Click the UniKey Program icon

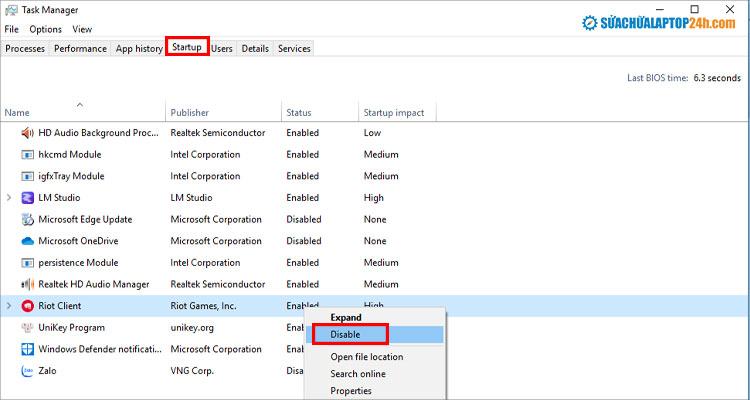click(27, 328)
